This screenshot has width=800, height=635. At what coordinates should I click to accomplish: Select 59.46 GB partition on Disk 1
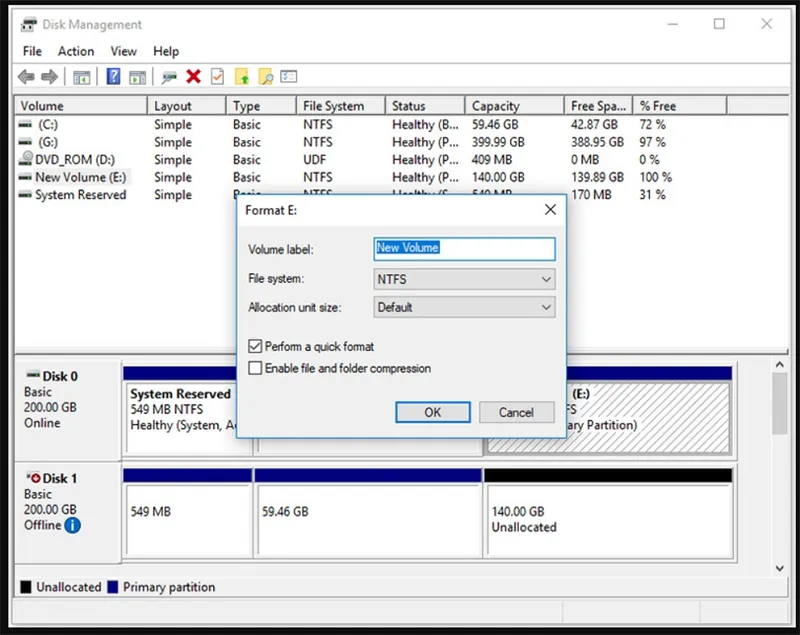(x=368, y=519)
